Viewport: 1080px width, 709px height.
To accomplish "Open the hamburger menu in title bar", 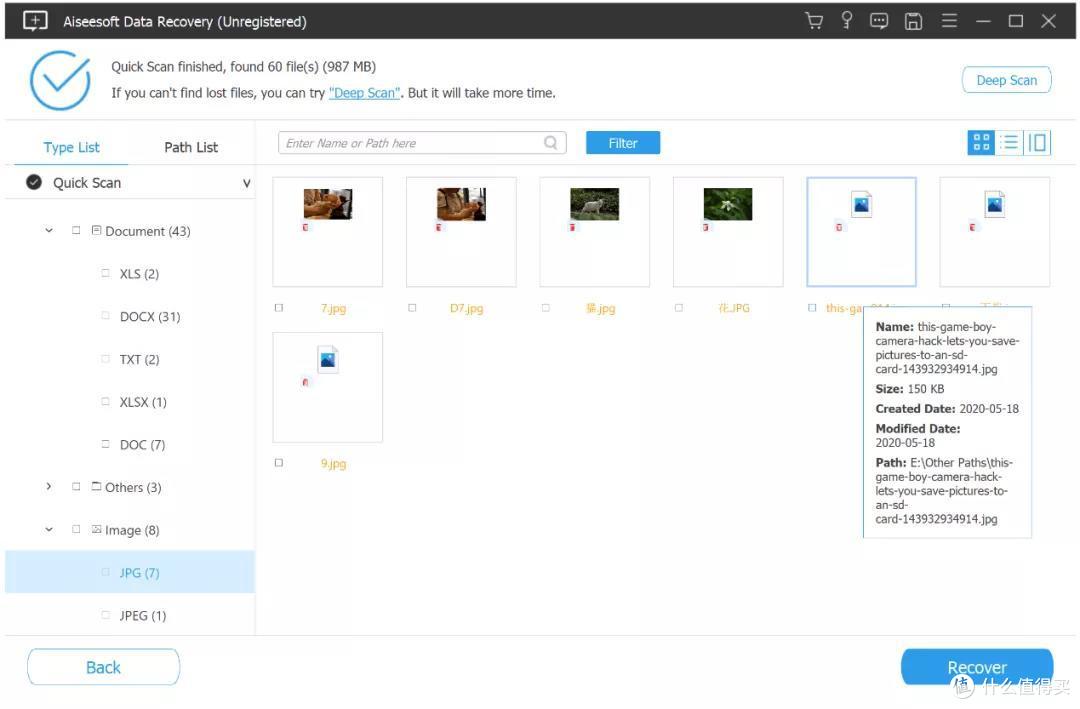I will pos(949,21).
